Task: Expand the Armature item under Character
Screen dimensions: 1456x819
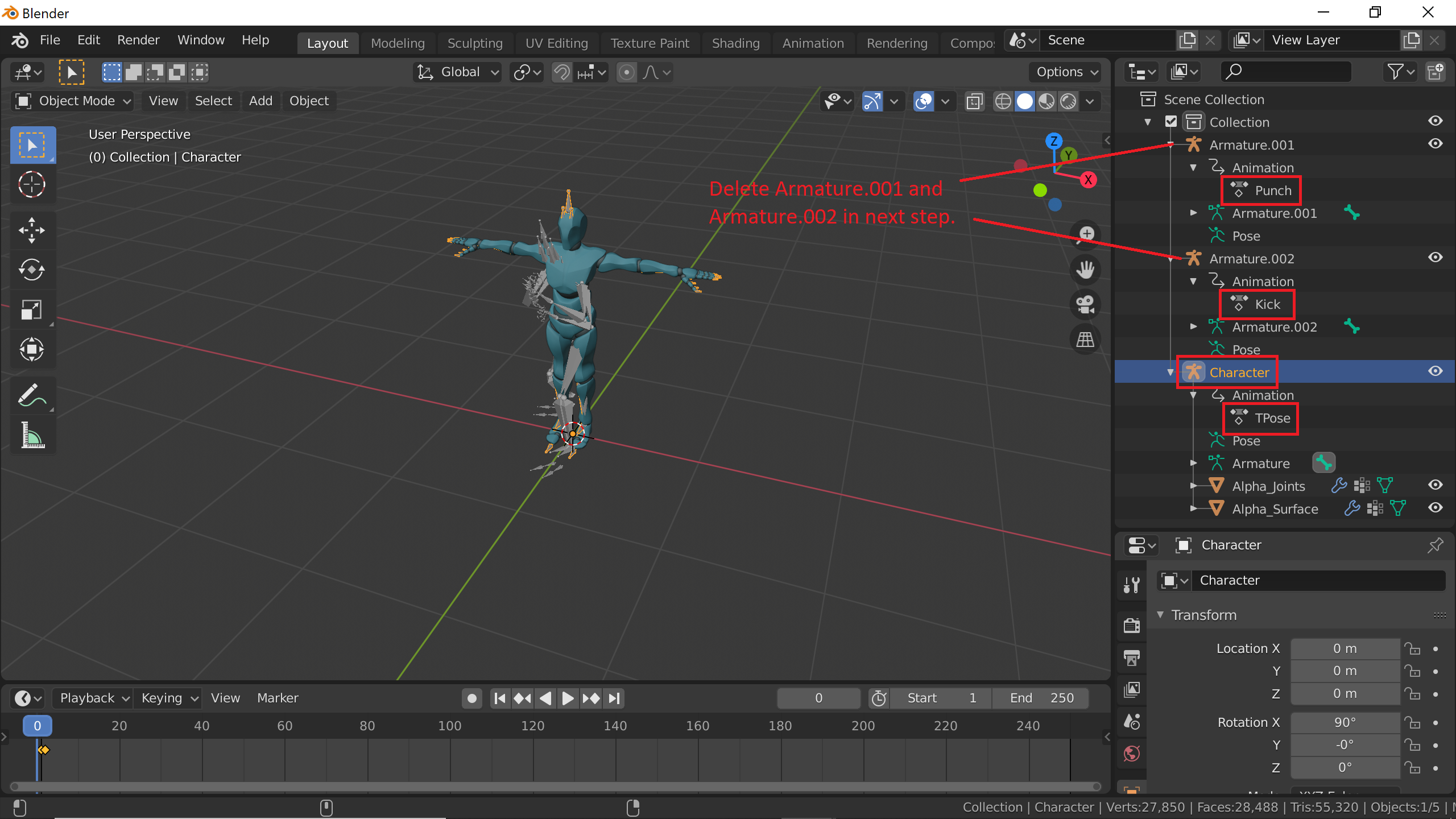Action: 1193,464
